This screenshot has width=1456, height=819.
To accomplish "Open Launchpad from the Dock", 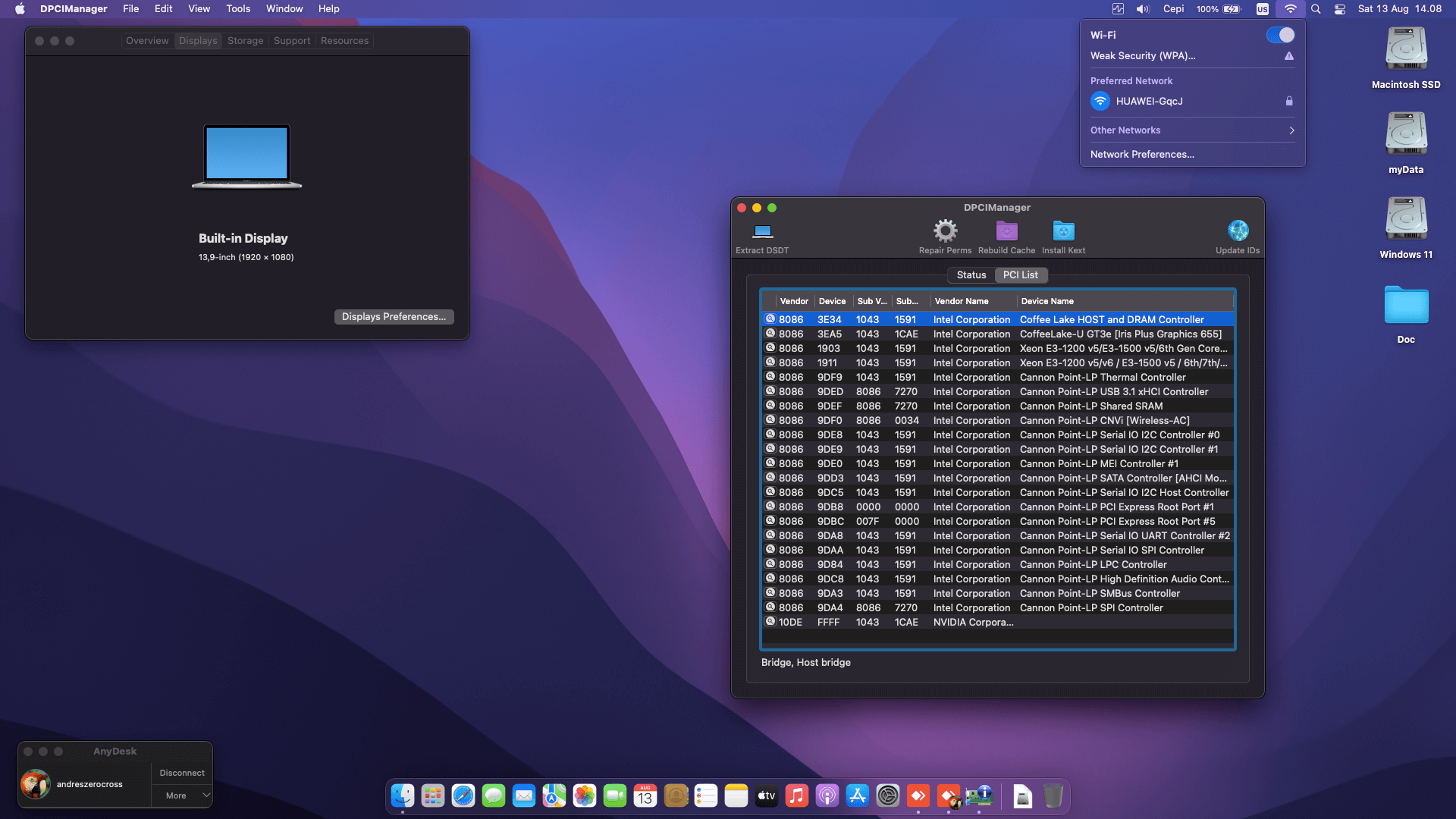I will pyautogui.click(x=432, y=795).
